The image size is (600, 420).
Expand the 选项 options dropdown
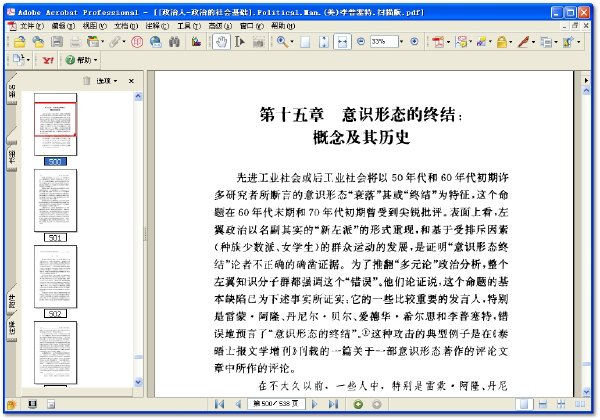coord(106,81)
